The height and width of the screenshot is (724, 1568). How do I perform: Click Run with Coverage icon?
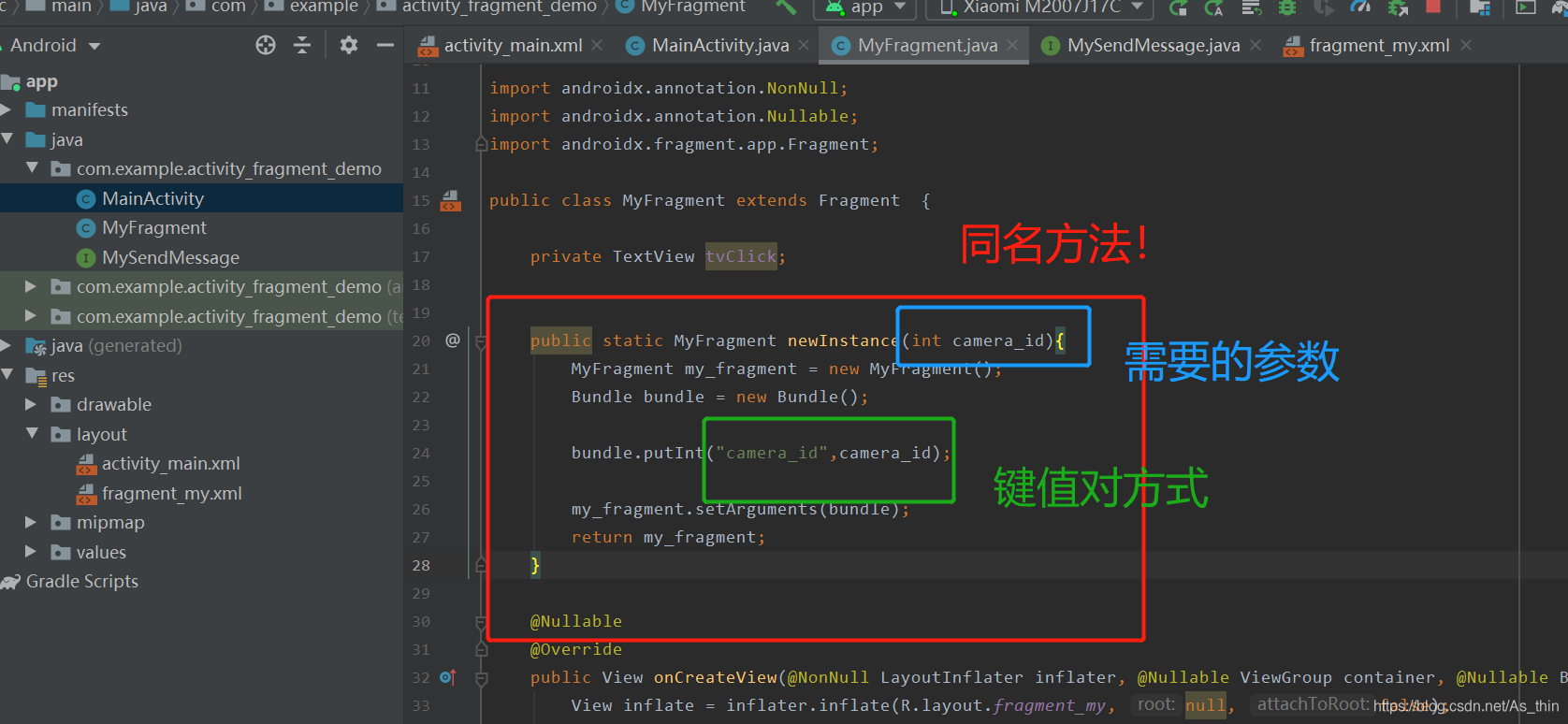point(1324,7)
